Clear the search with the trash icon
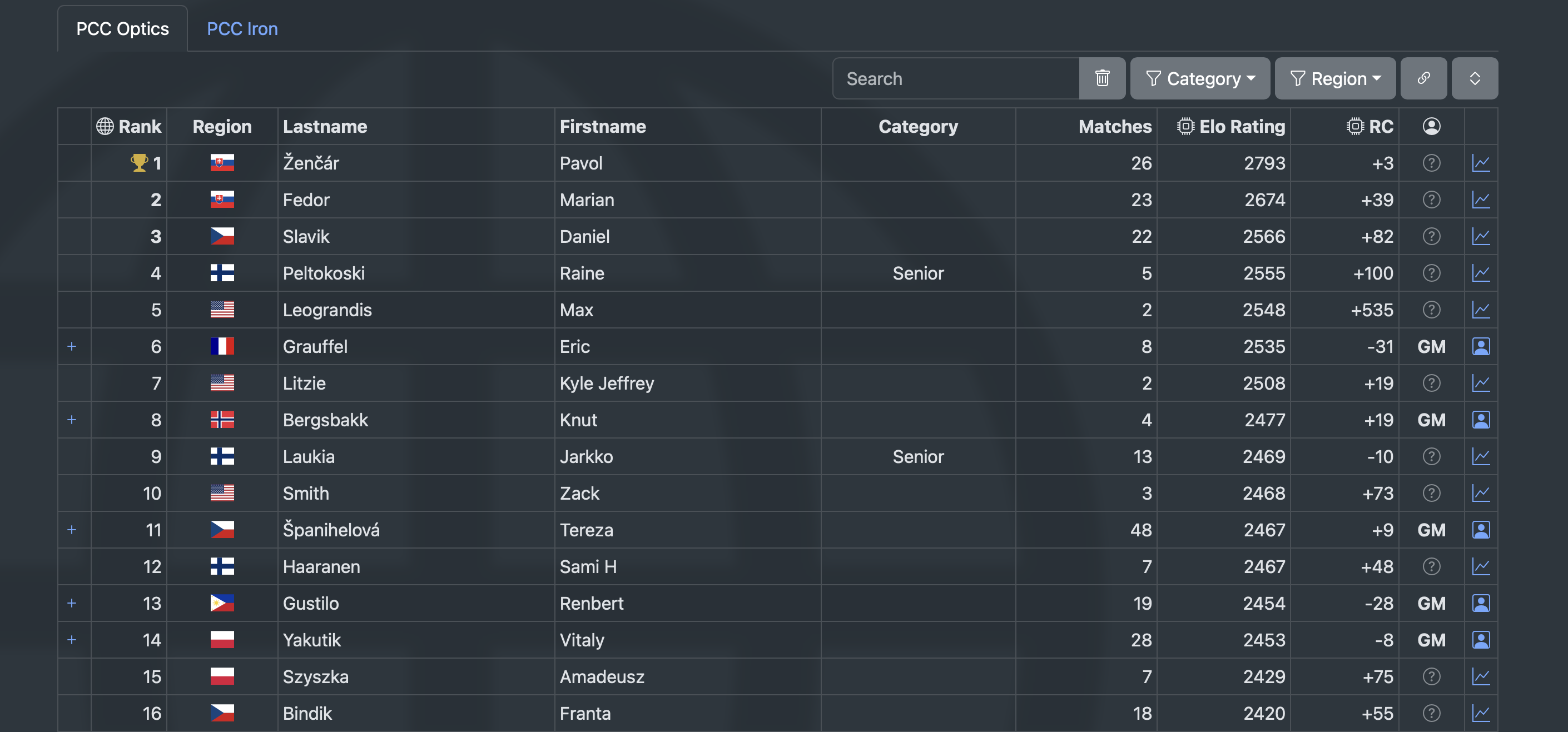 pos(1101,78)
